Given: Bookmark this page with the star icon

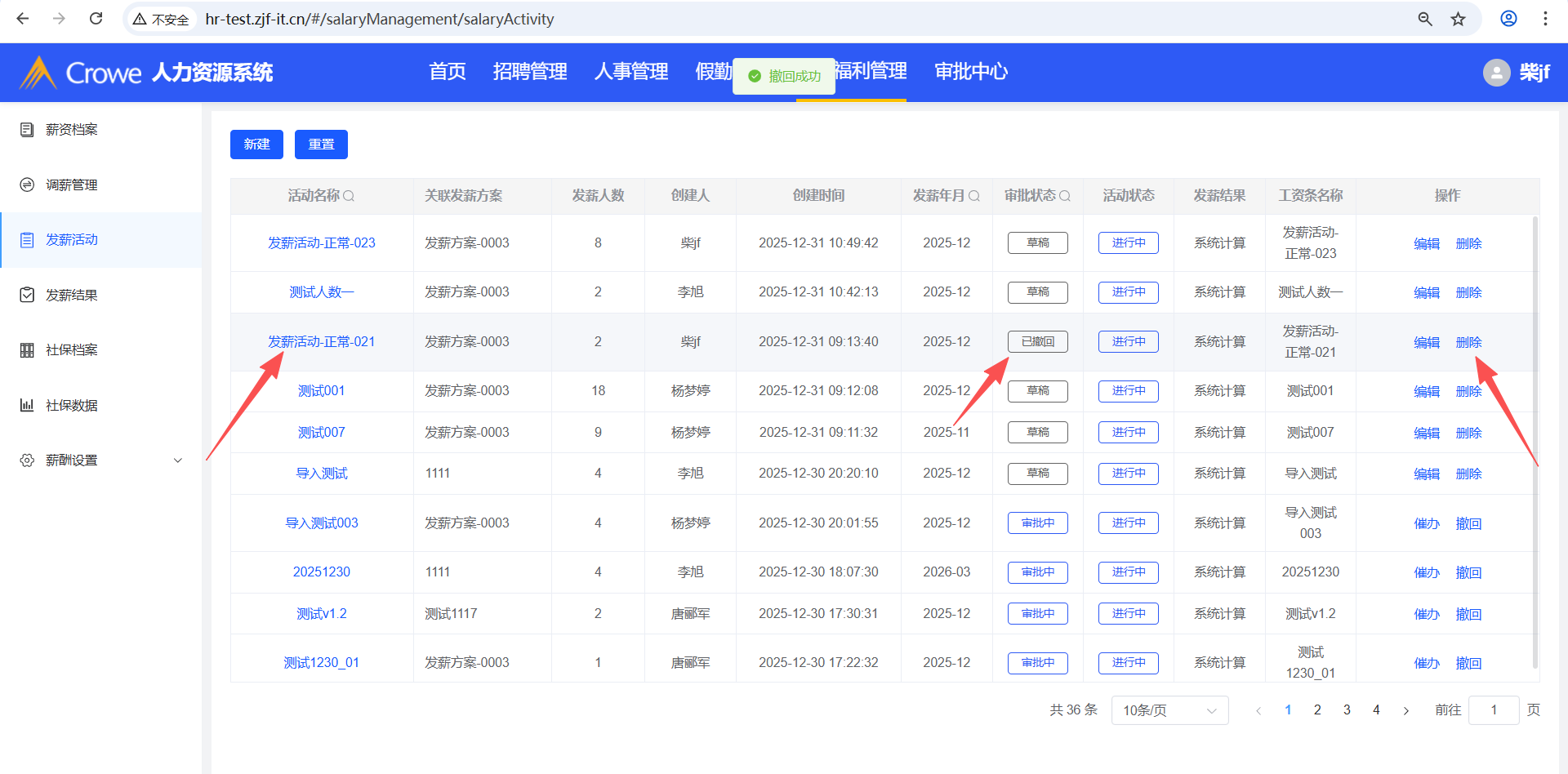Looking at the screenshot, I should point(1458,19).
